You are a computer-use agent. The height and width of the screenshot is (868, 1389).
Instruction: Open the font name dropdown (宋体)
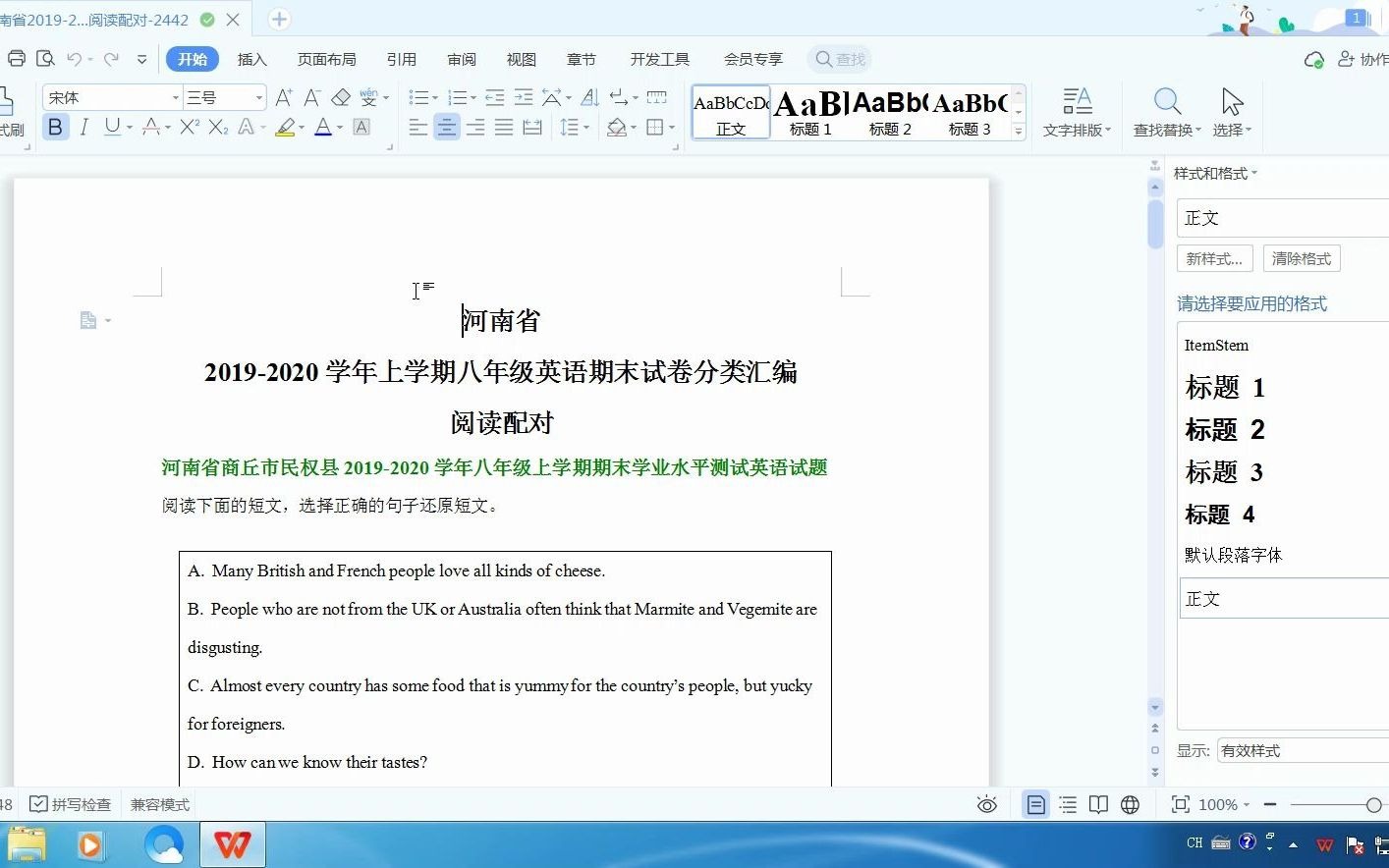pos(176,97)
